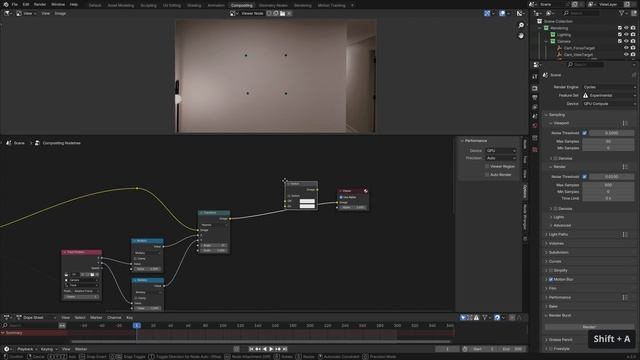
Task: Open the Render properties tab icon
Action: click(x=535, y=88)
